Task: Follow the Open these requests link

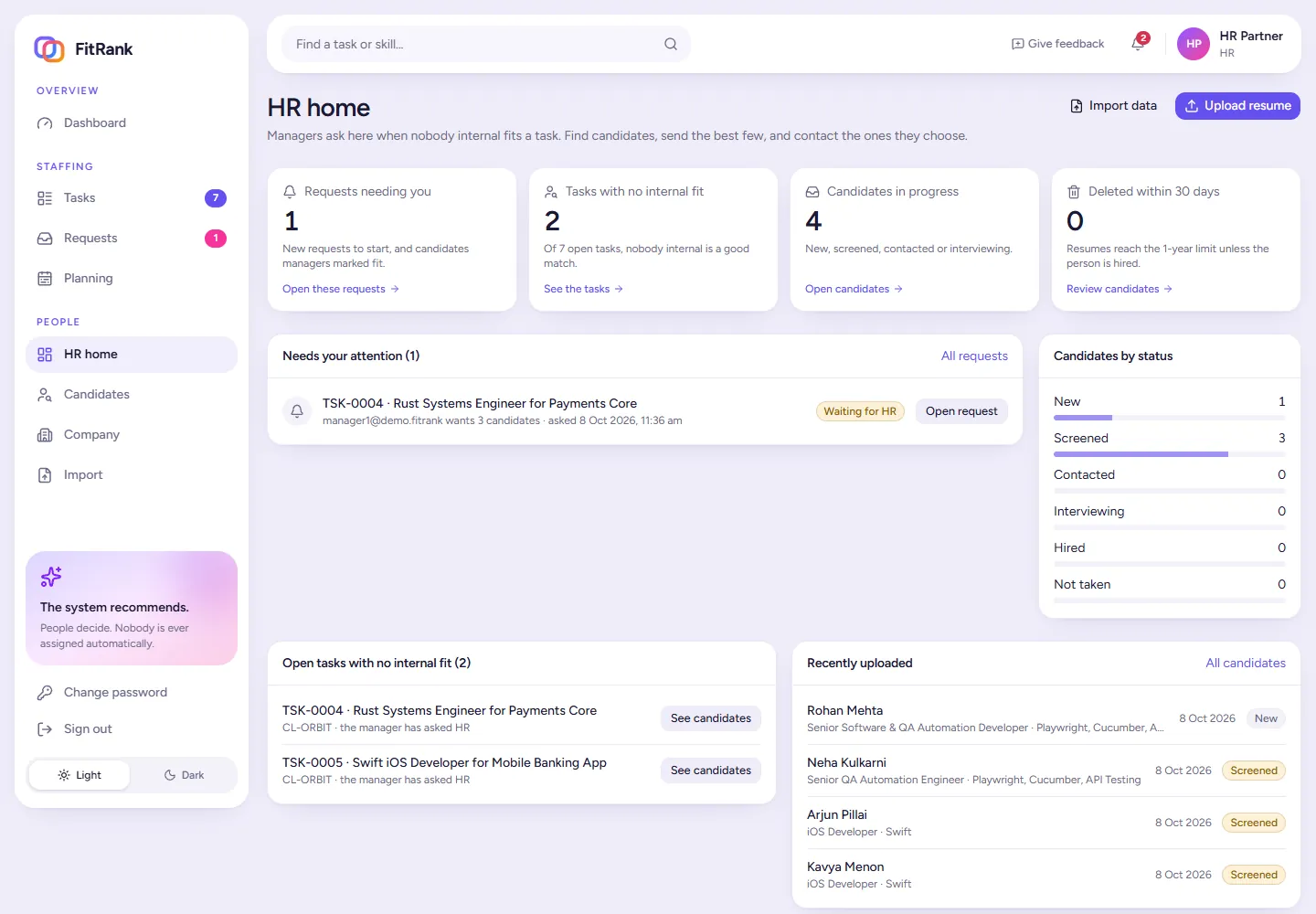Action: click(x=341, y=289)
